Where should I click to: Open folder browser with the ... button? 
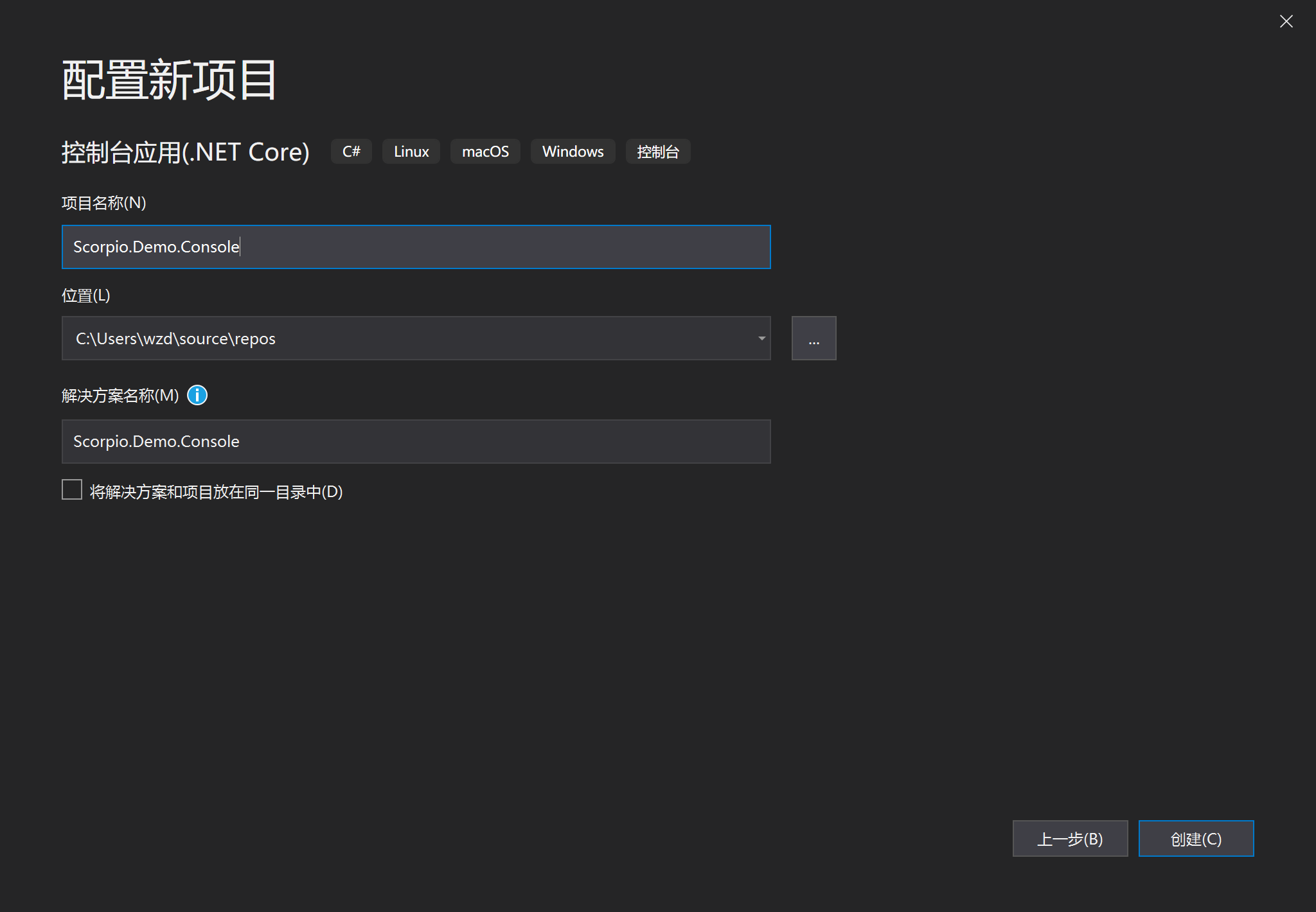pyautogui.click(x=814, y=338)
